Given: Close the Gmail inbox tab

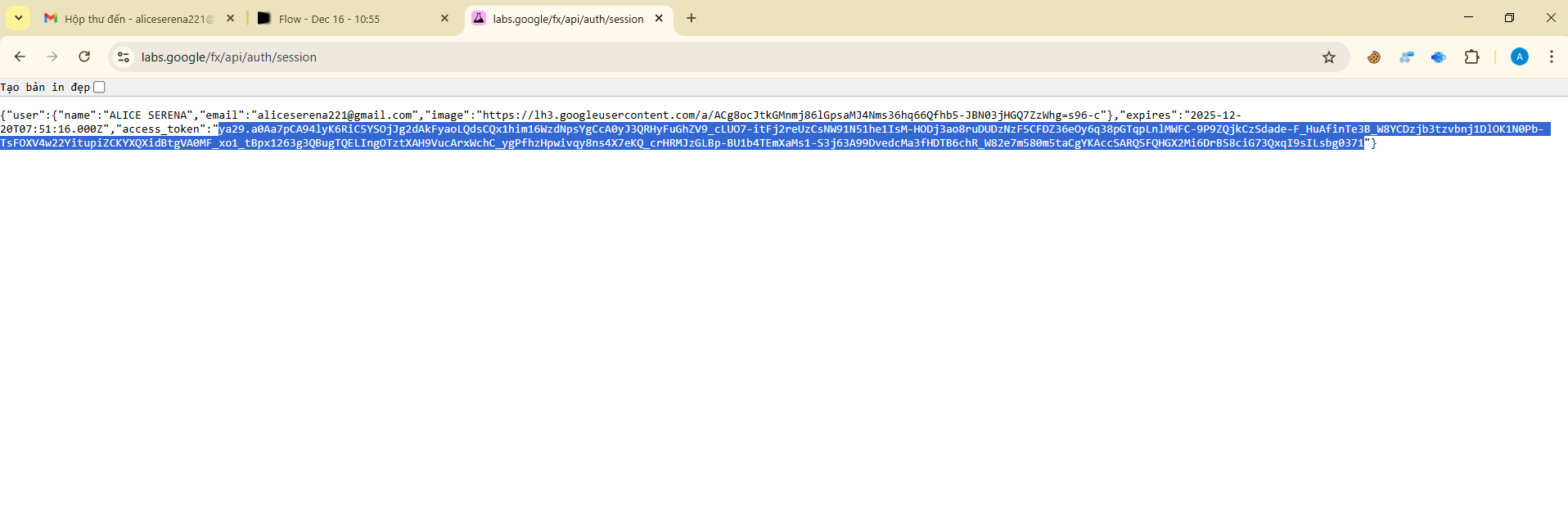Looking at the screenshot, I should tap(230, 18).
